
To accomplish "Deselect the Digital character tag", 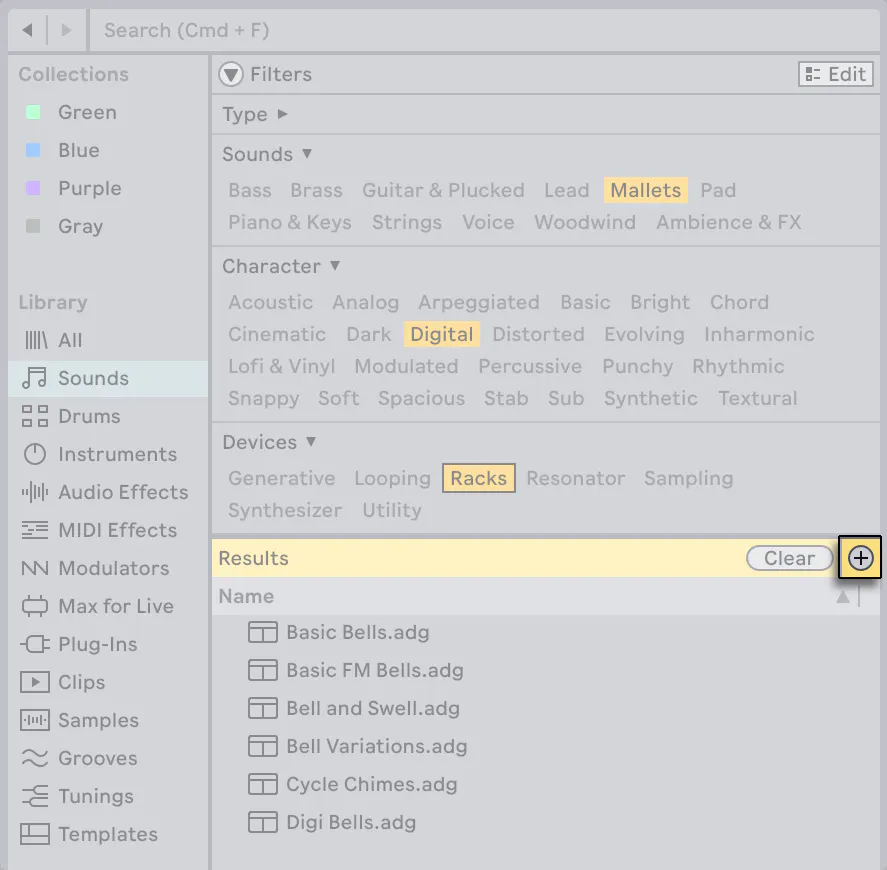I will [x=442, y=334].
